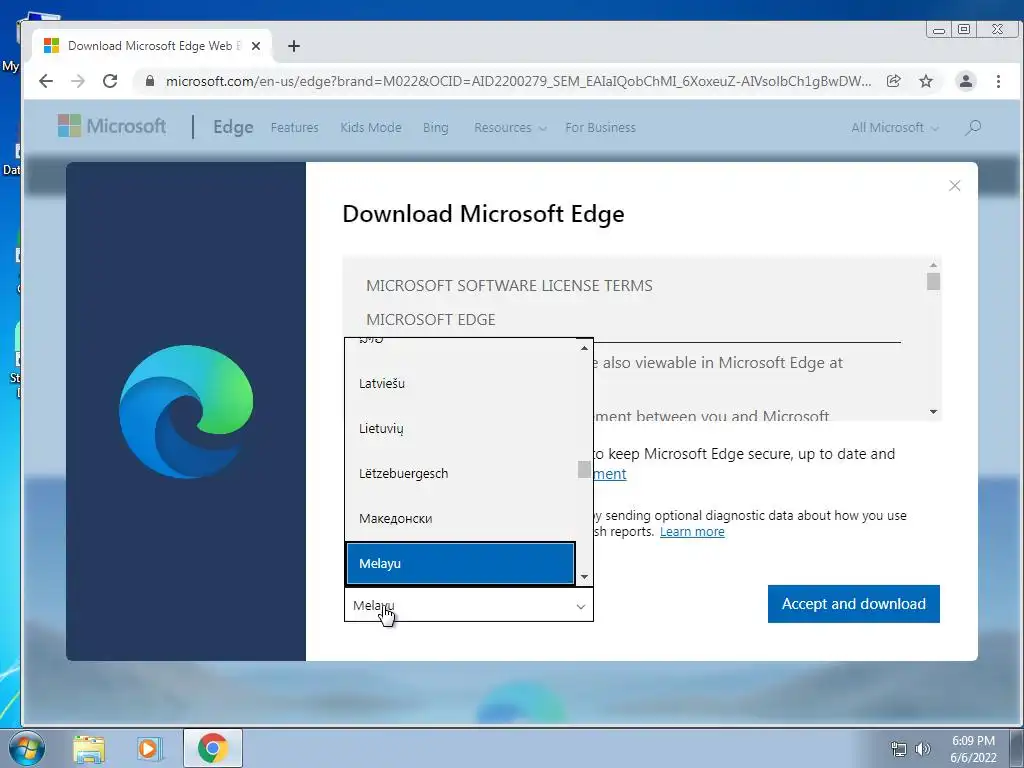Select the highlighted Melayu option
Viewport: 1024px width, 768px height.
tap(460, 563)
